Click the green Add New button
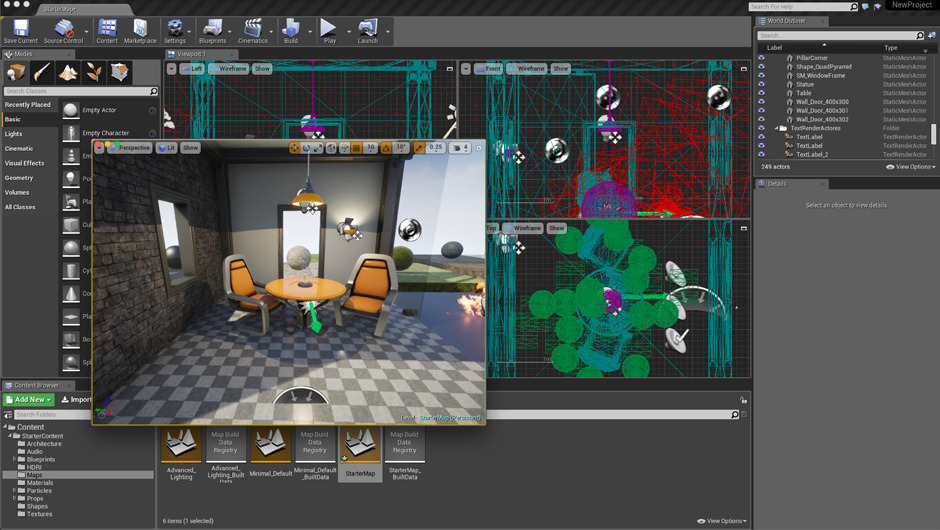Screen dimensions: 940x530 coord(28,400)
